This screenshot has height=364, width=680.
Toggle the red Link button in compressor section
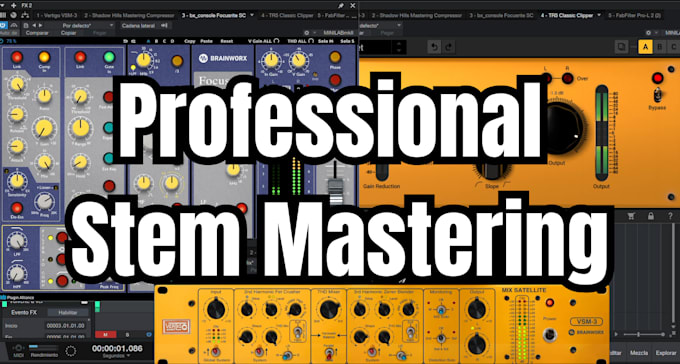click(17, 57)
